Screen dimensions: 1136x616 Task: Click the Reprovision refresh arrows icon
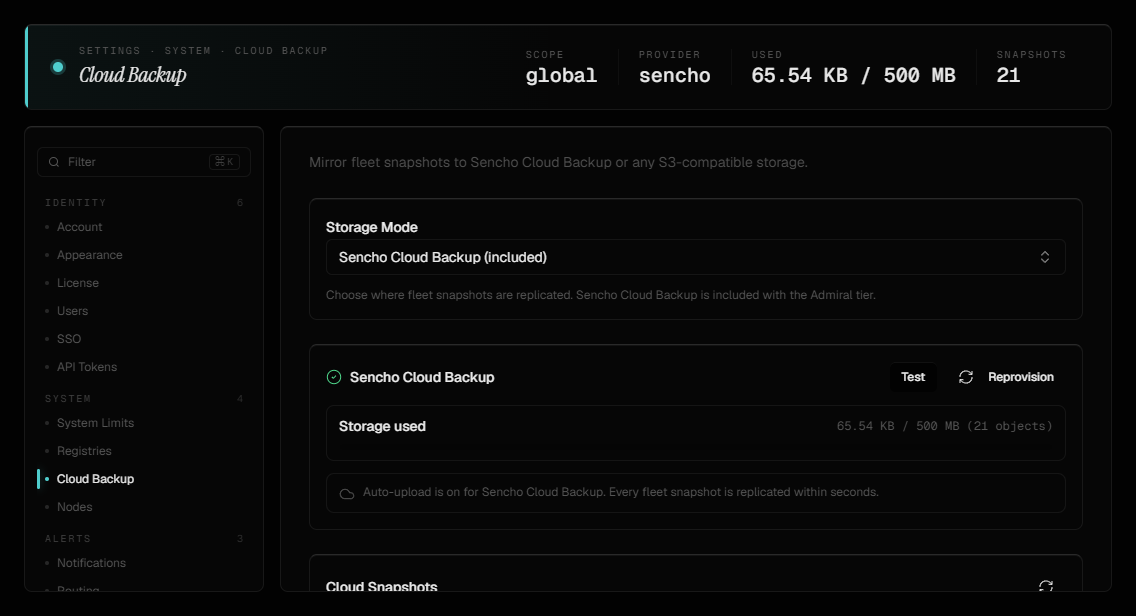click(x=966, y=377)
